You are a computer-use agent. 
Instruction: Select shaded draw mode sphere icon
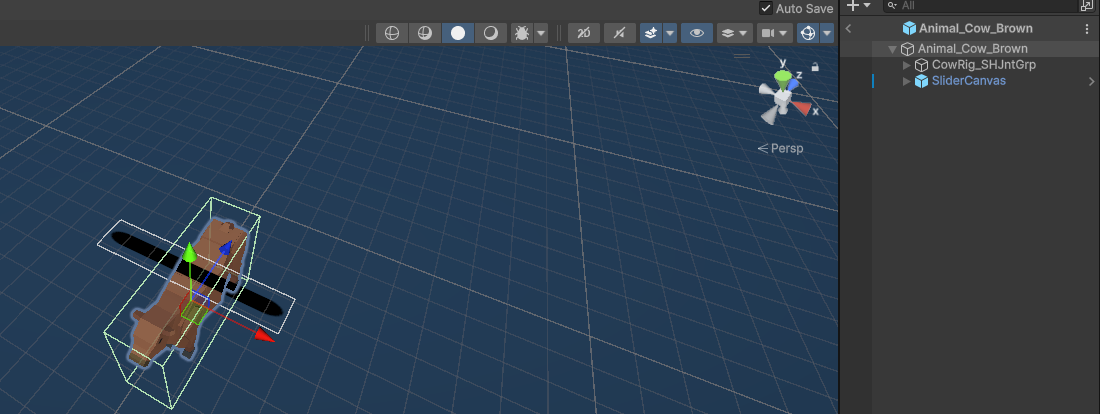pyautogui.click(x=457, y=33)
